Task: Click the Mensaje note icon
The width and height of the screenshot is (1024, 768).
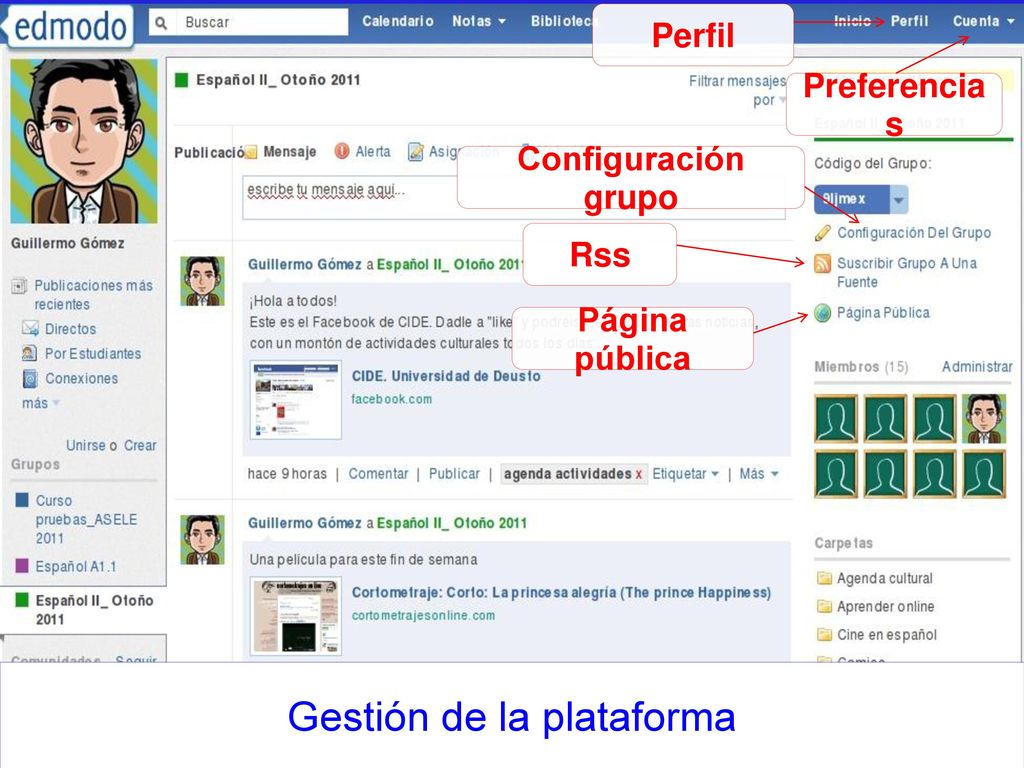Action: click(x=251, y=152)
